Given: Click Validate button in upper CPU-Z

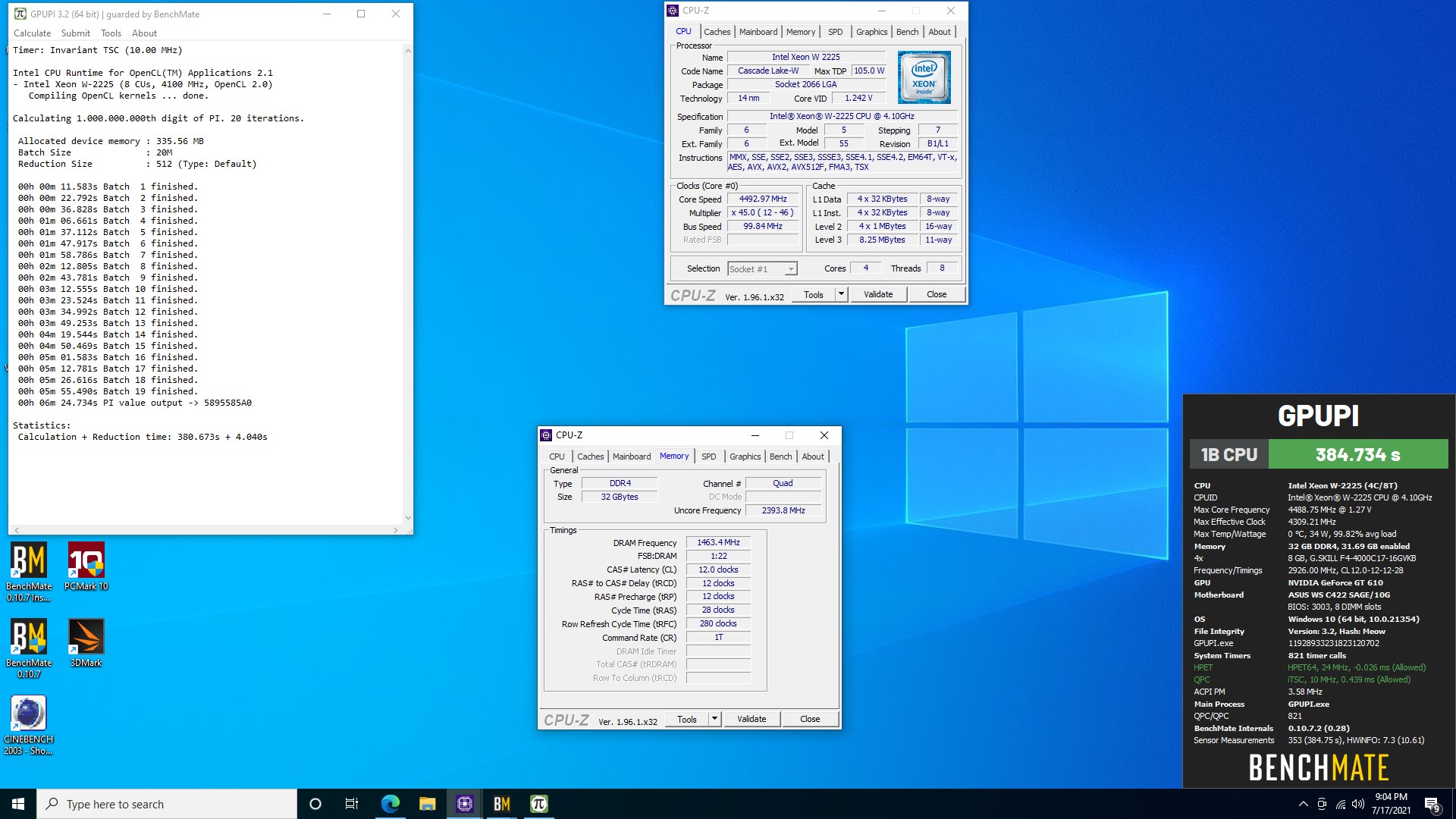Looking at the screenshot, I should (878, 294).
